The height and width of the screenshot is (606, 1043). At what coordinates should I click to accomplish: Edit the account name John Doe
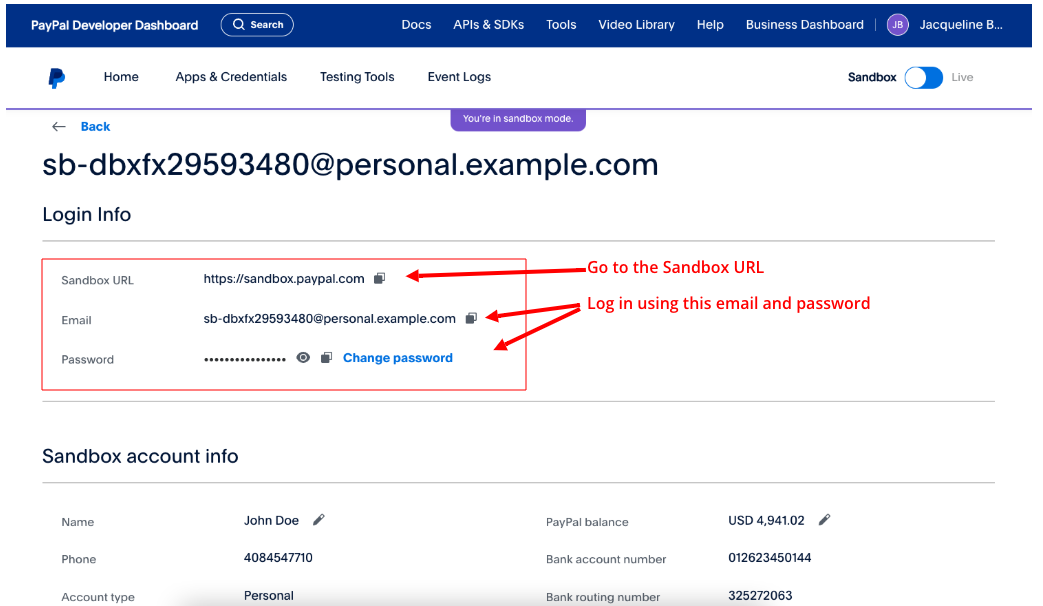319,520
